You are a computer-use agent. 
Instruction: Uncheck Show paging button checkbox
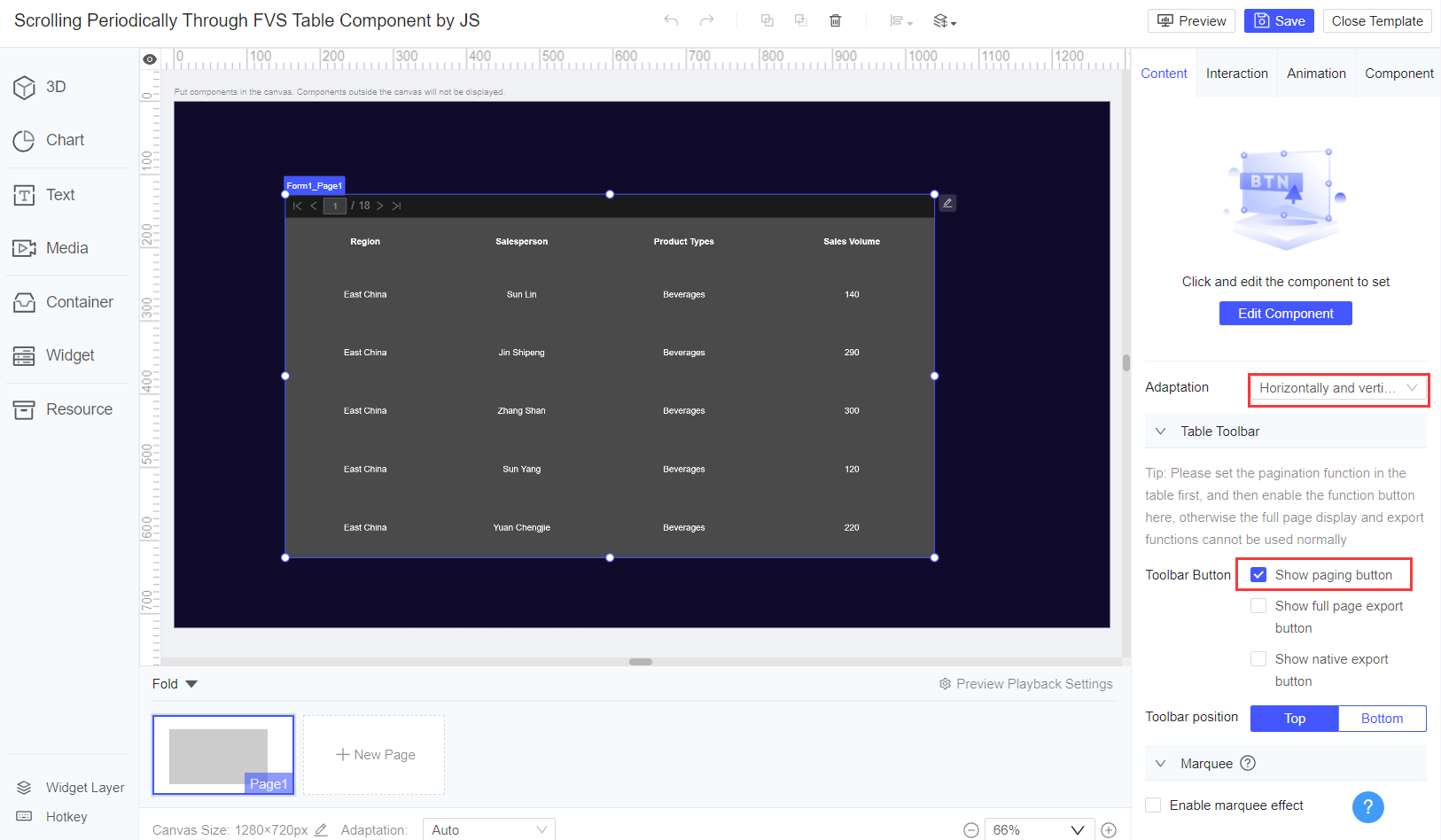1258,575
